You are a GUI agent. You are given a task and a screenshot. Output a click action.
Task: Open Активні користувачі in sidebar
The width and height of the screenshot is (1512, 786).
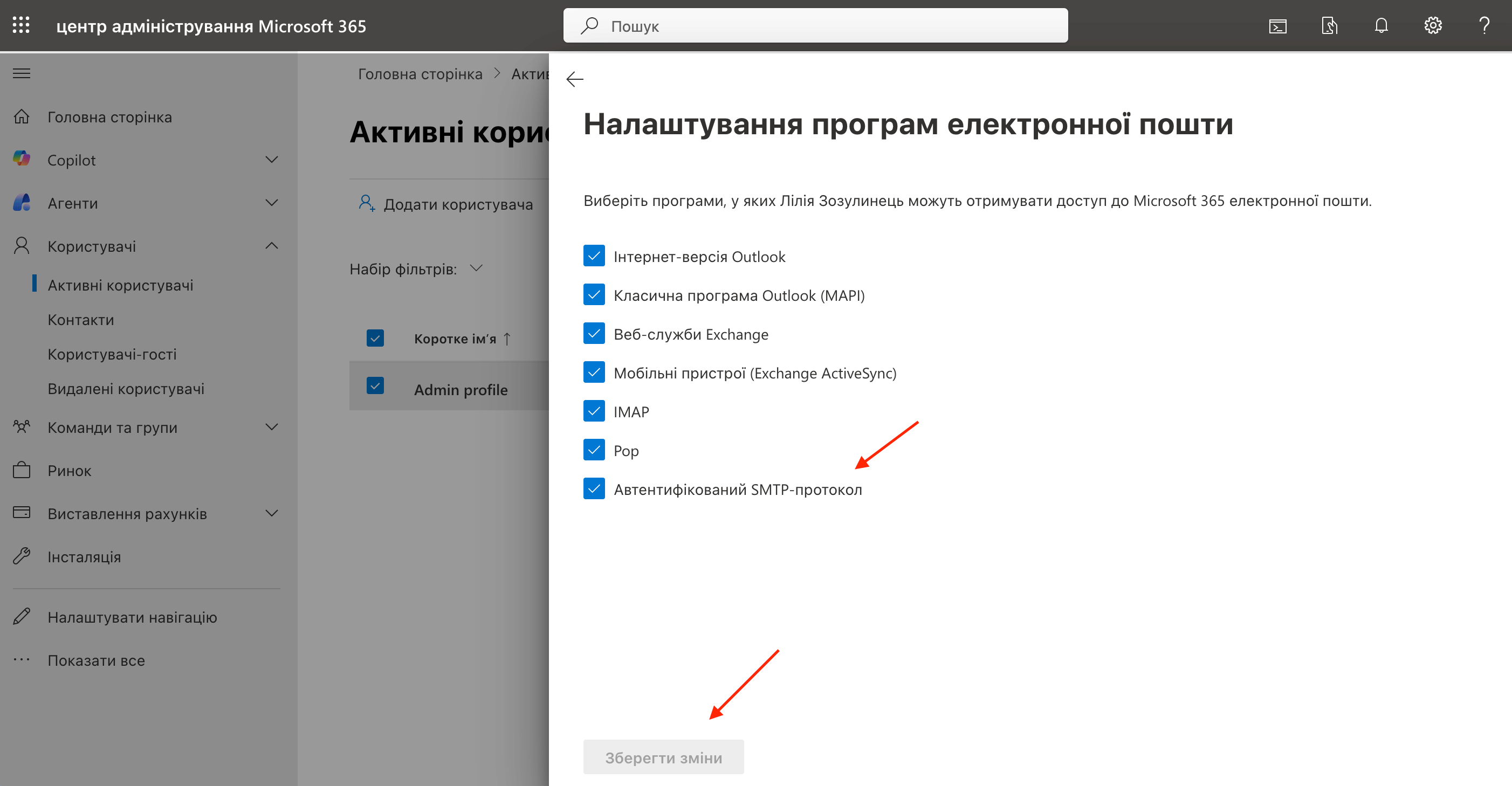coord(120,285)
